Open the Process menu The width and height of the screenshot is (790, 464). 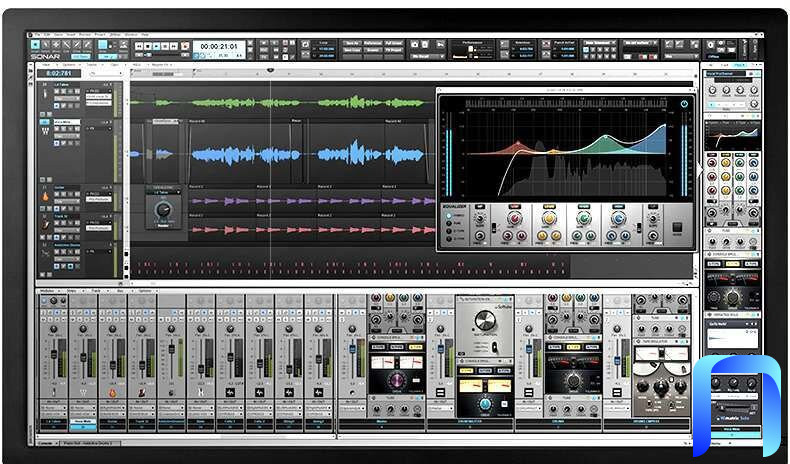coord(85,35)
